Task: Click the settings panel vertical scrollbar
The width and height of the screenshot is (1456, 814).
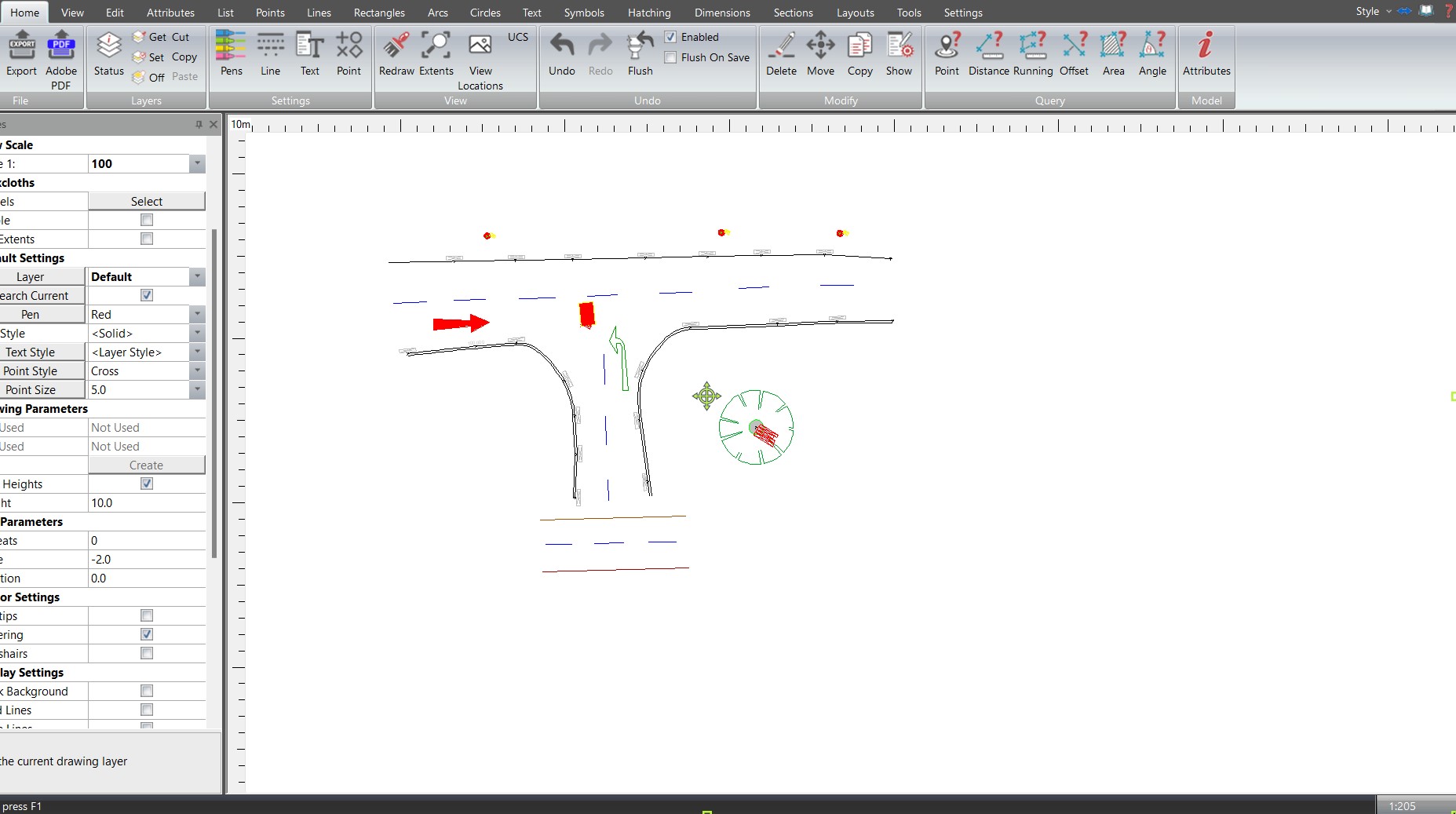Action: (x=214, y=392)
